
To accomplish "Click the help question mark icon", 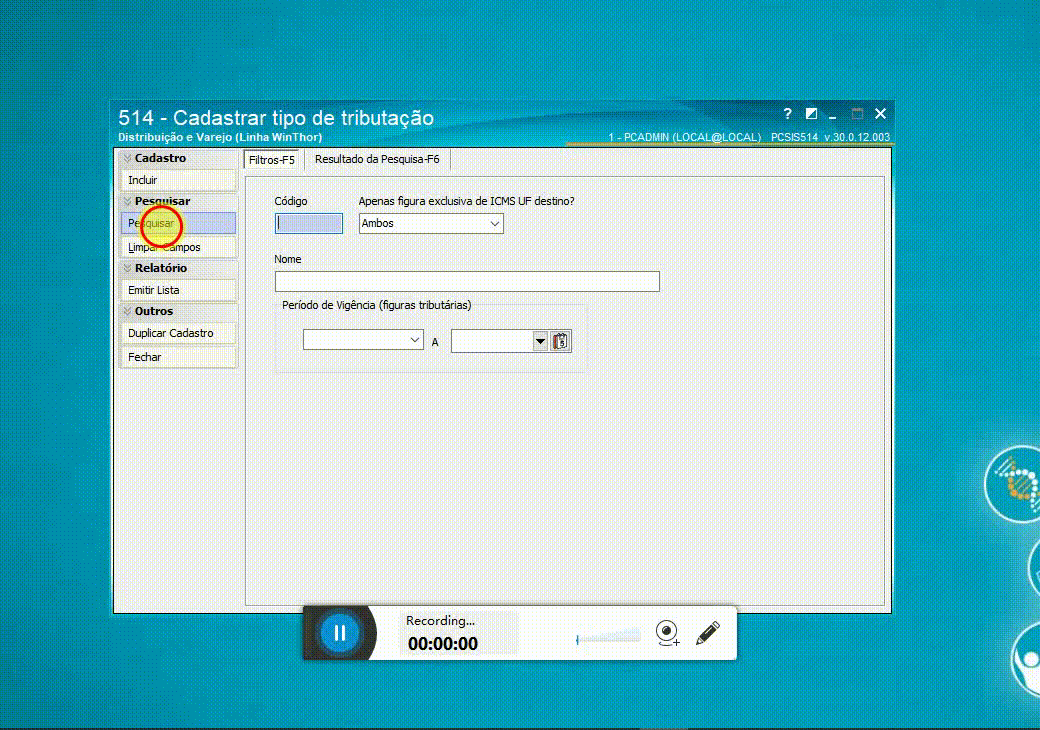I will [787, 113].
